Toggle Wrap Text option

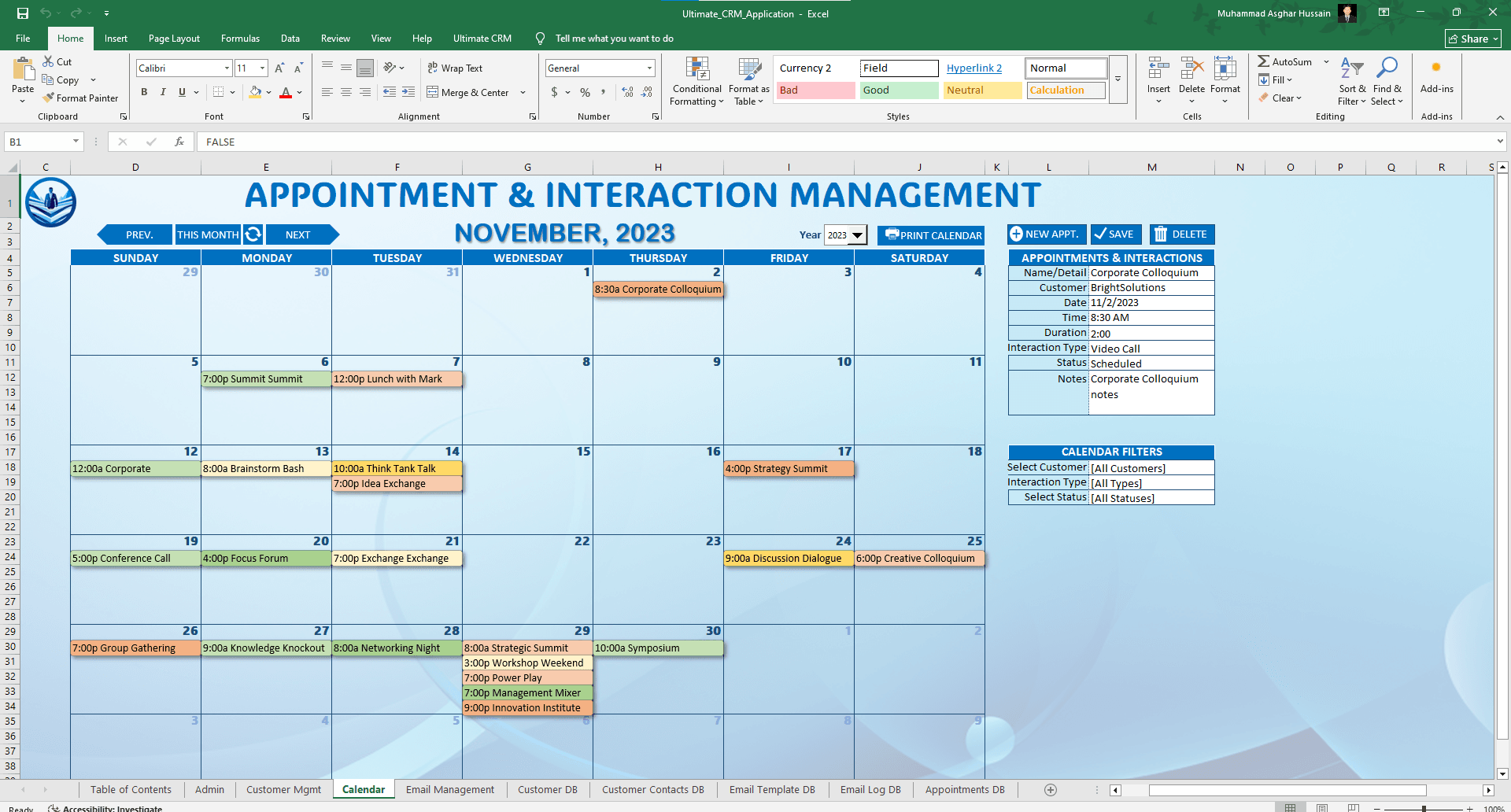pos(455,68)
